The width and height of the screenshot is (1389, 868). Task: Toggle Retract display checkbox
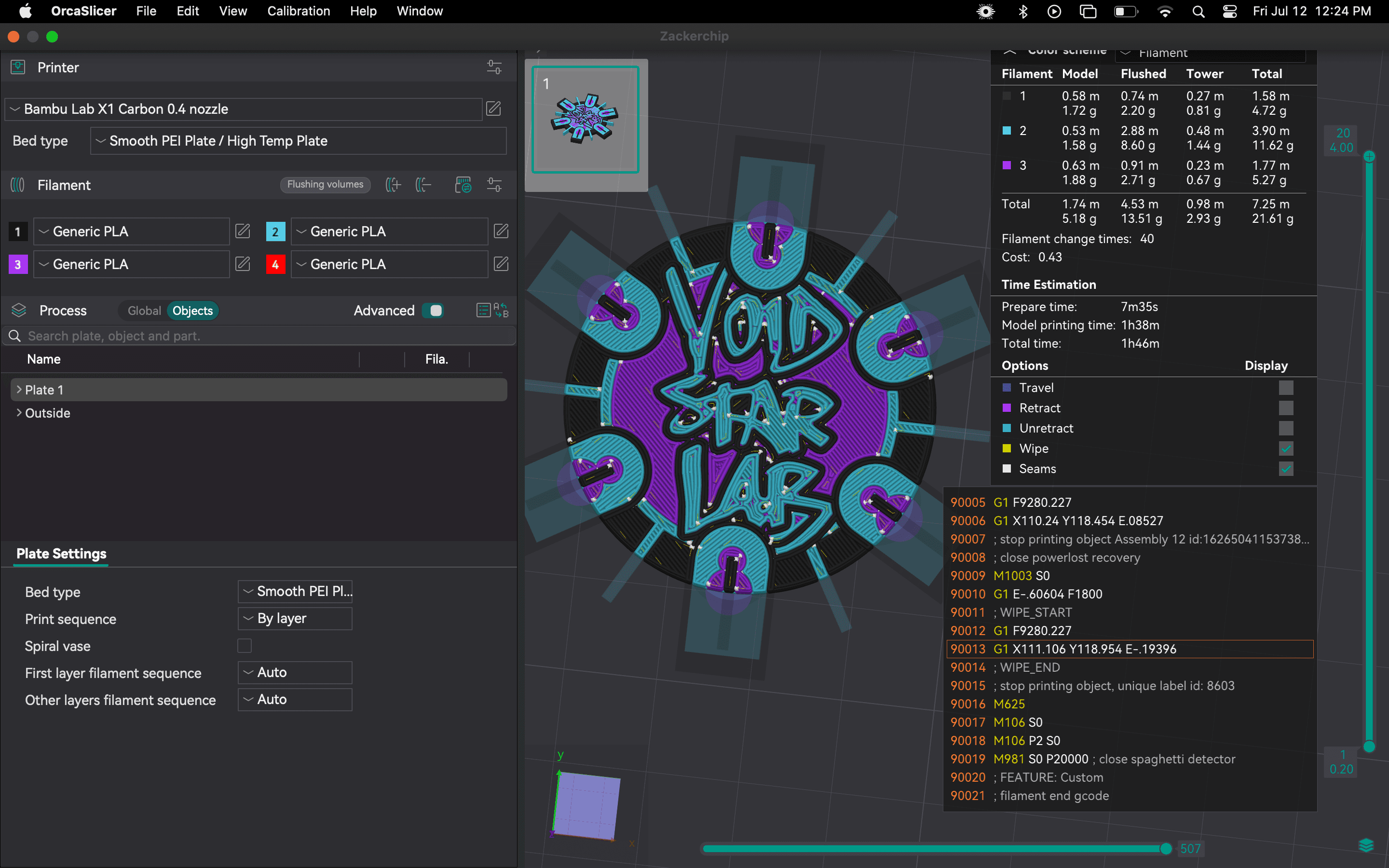(x=1286, y=408)
